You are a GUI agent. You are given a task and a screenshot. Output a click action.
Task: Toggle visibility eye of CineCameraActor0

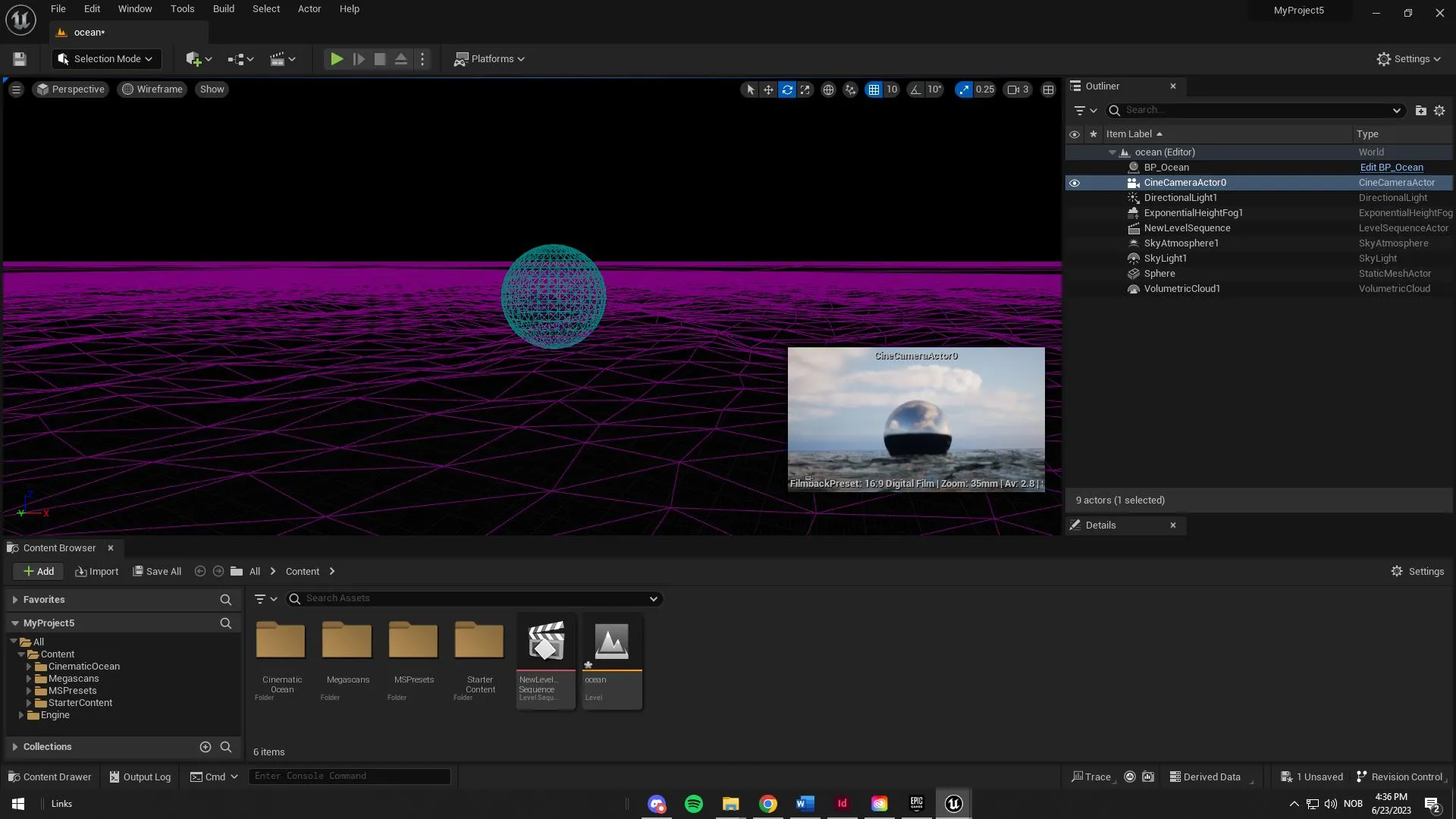click(x=1075, y=183)
